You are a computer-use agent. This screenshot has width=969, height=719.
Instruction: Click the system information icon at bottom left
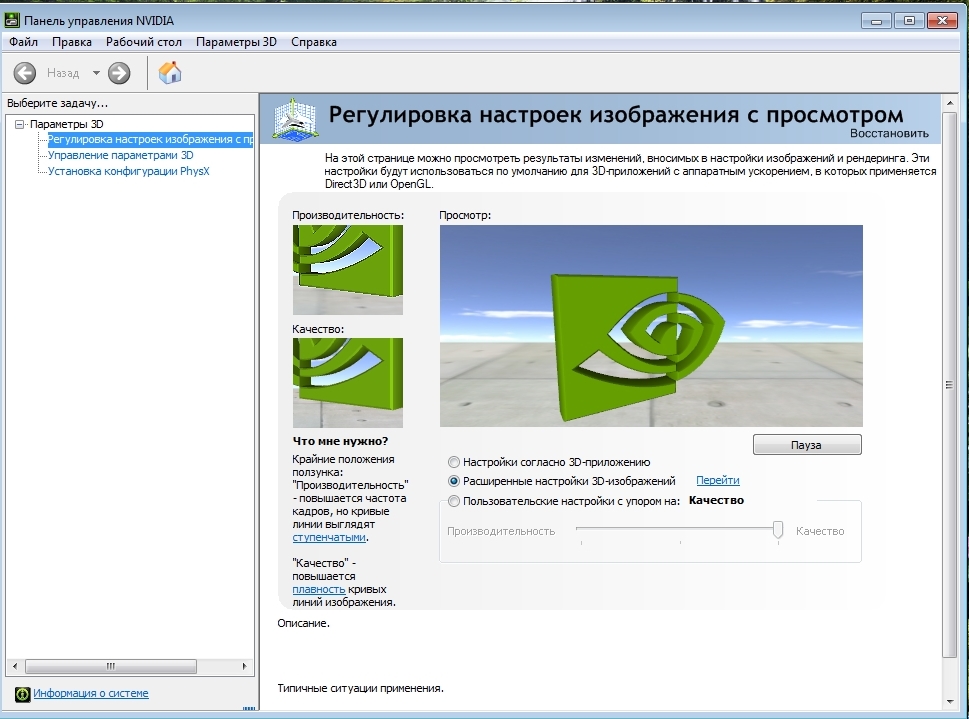click(21, 693)
